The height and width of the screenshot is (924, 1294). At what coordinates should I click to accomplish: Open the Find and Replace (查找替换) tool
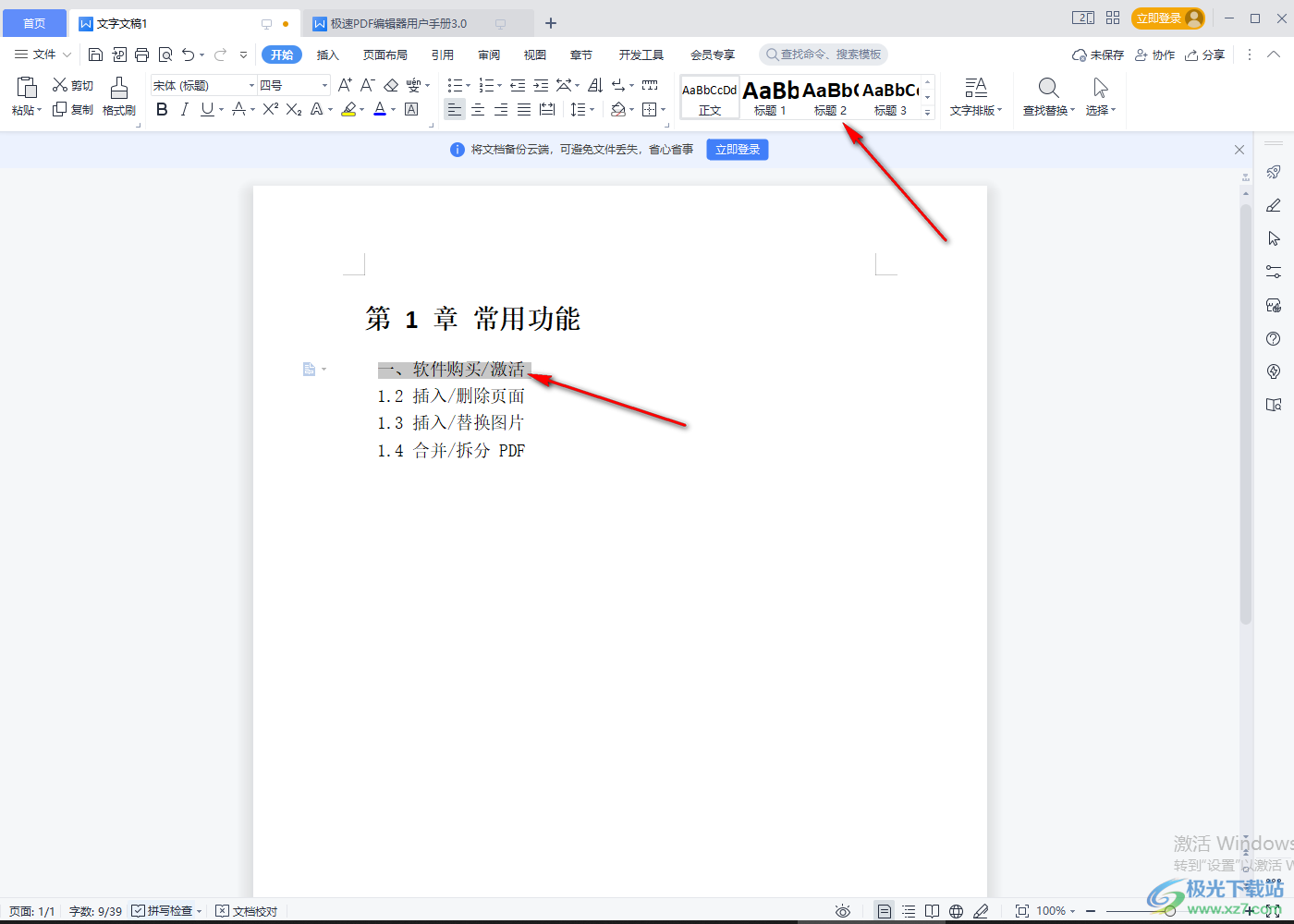click(1048, 96)
